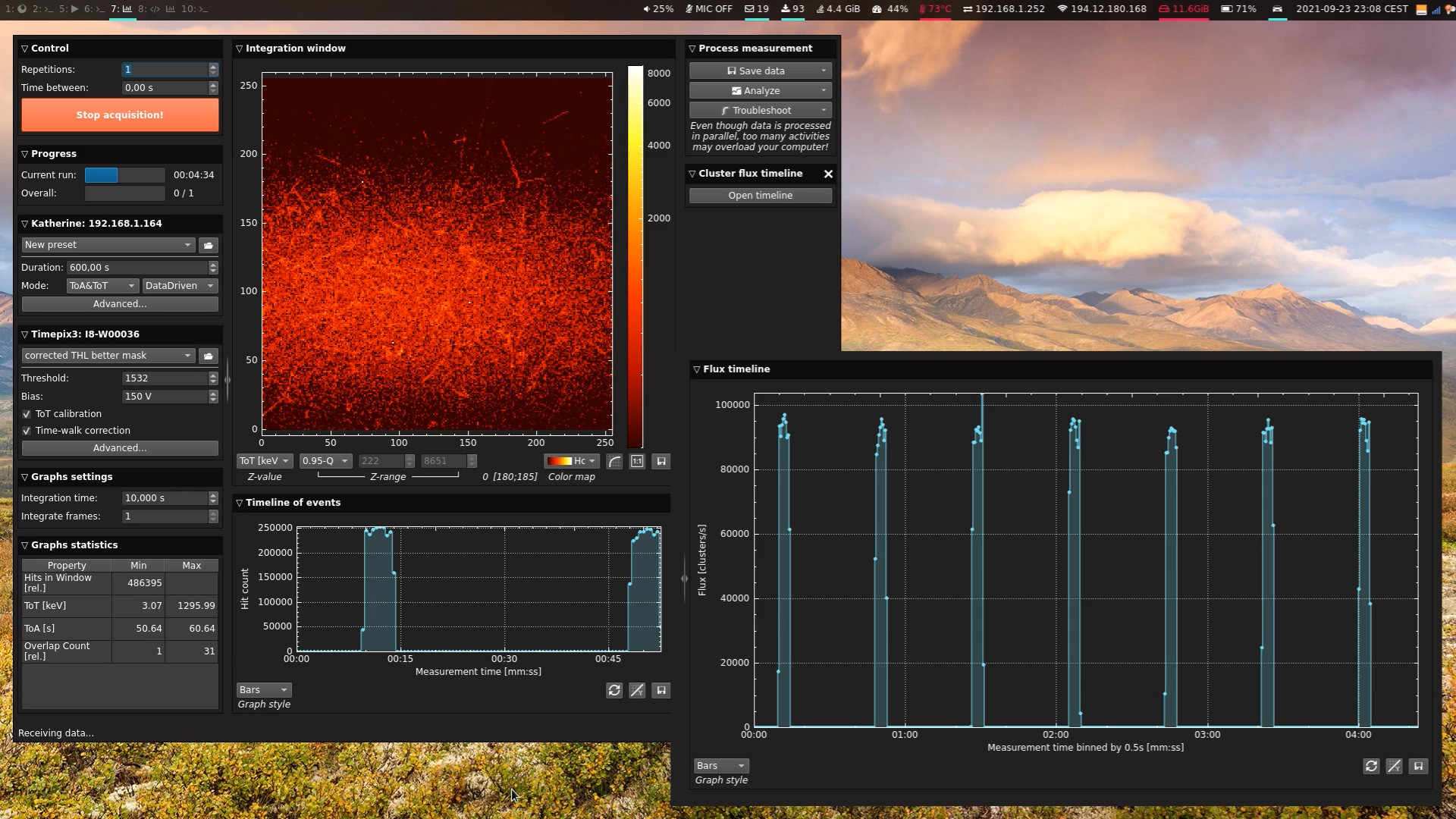Click the Current run progress bar
Image resolution: width=1456 pixels, height=819 pixels.
click(x=124, y=175)
